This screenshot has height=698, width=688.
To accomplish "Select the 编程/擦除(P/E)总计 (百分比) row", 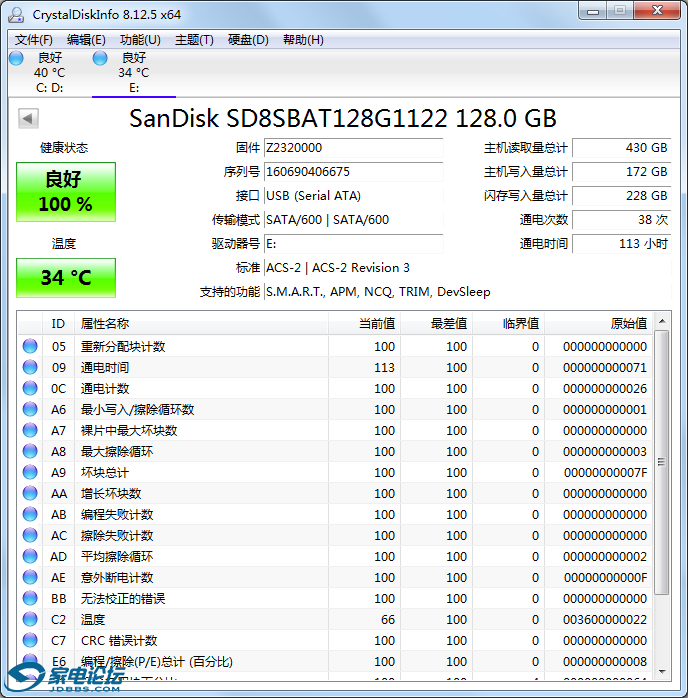I will (335, 661).
